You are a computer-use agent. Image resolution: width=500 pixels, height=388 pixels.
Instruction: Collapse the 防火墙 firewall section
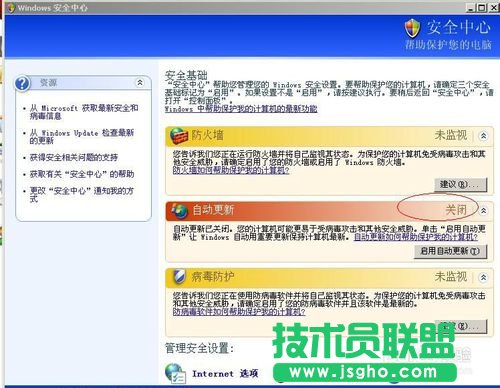(x=483, y=136)
